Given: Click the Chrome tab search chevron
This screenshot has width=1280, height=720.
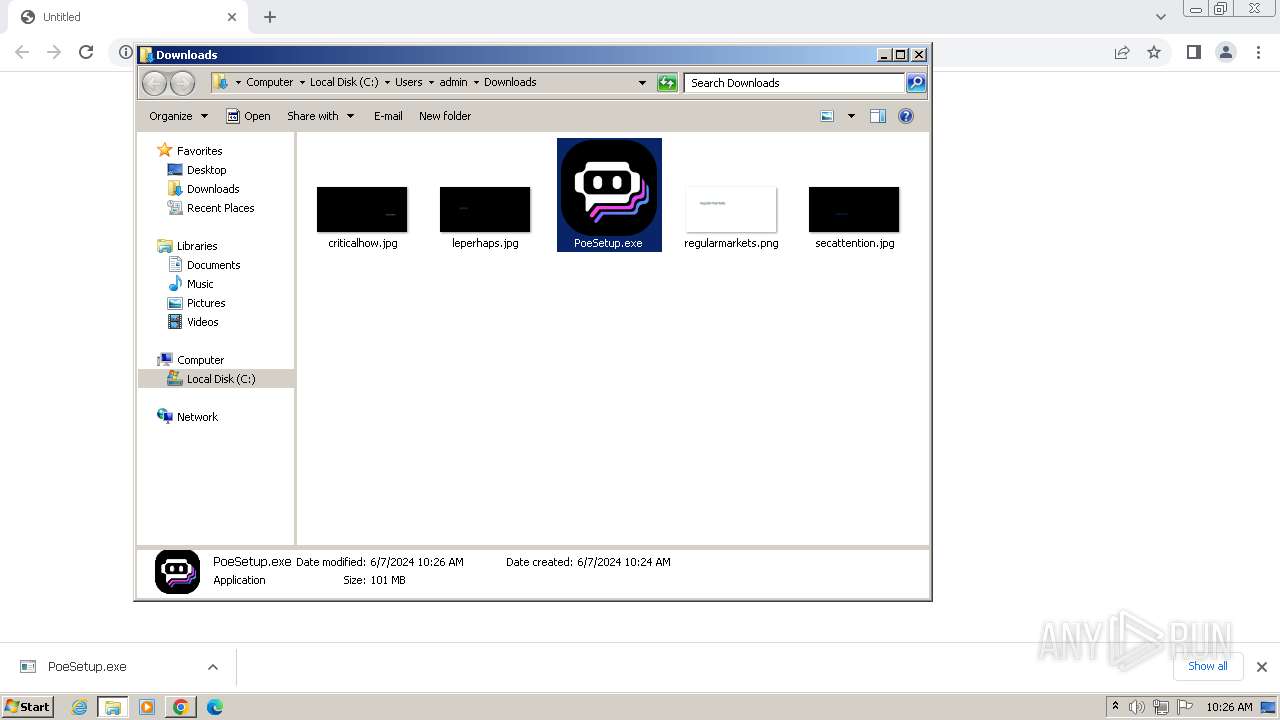Looking at the screenshot, I should pyautogui.click(x=1161, y=17).
